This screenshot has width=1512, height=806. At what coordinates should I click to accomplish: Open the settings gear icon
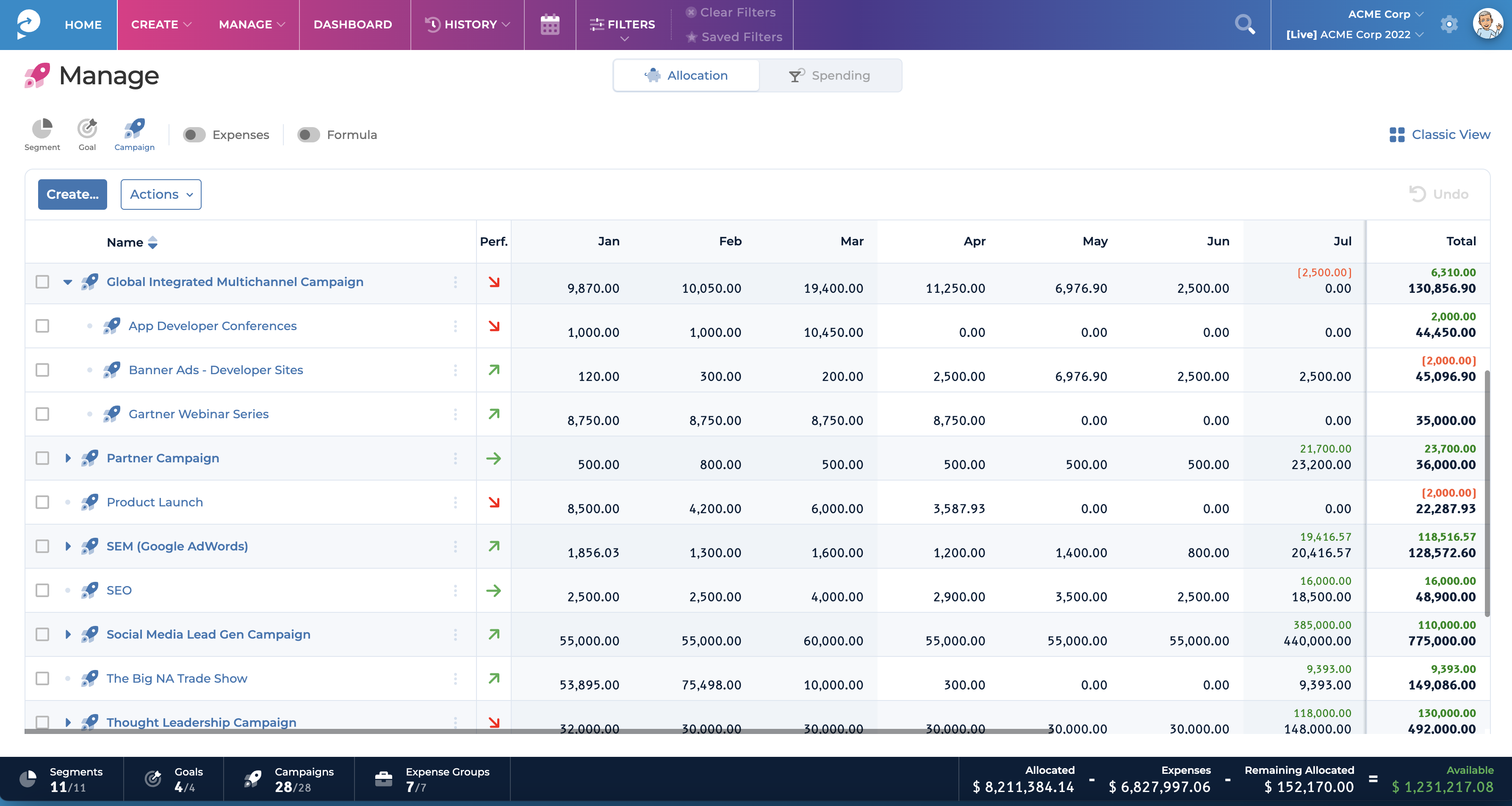(1448, 24)
